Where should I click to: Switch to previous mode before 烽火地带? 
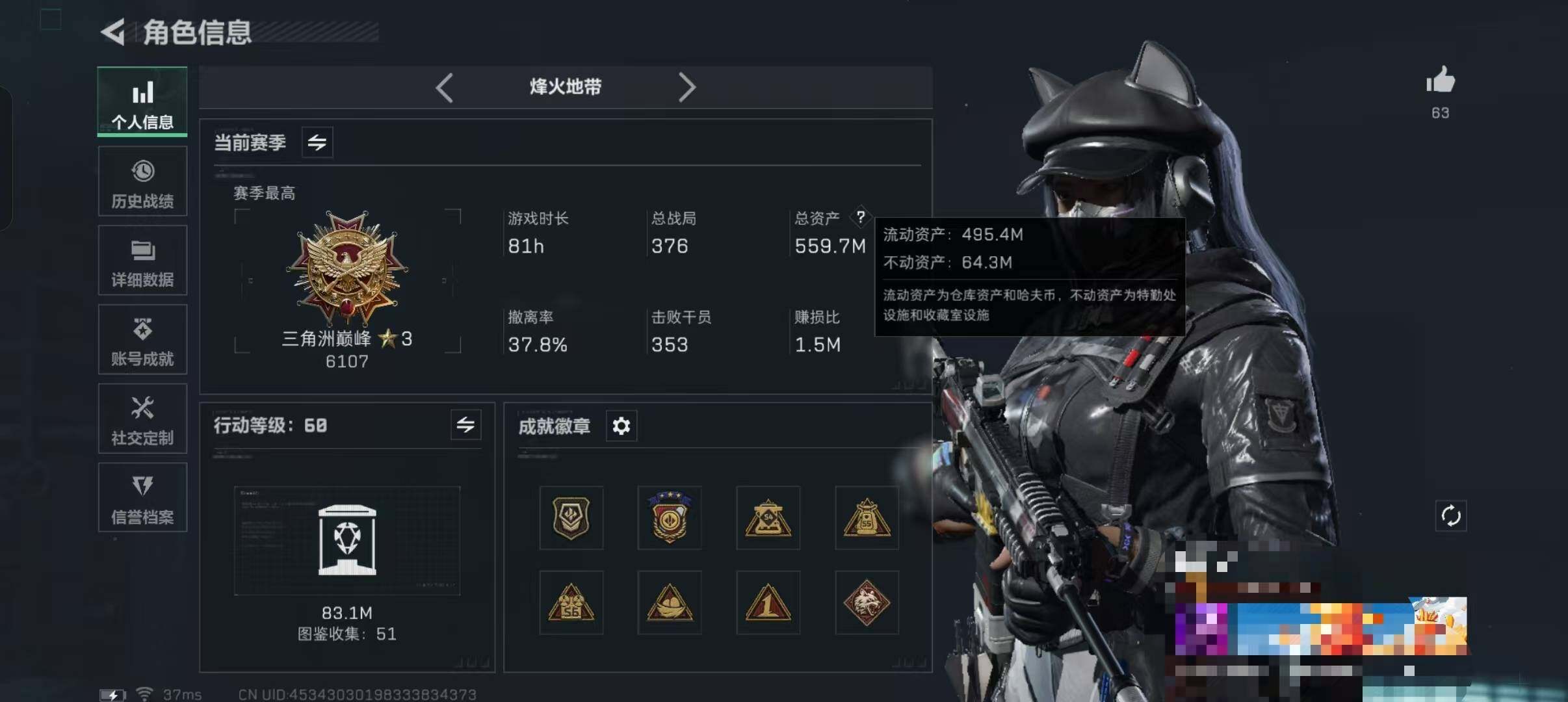[445, 87]
